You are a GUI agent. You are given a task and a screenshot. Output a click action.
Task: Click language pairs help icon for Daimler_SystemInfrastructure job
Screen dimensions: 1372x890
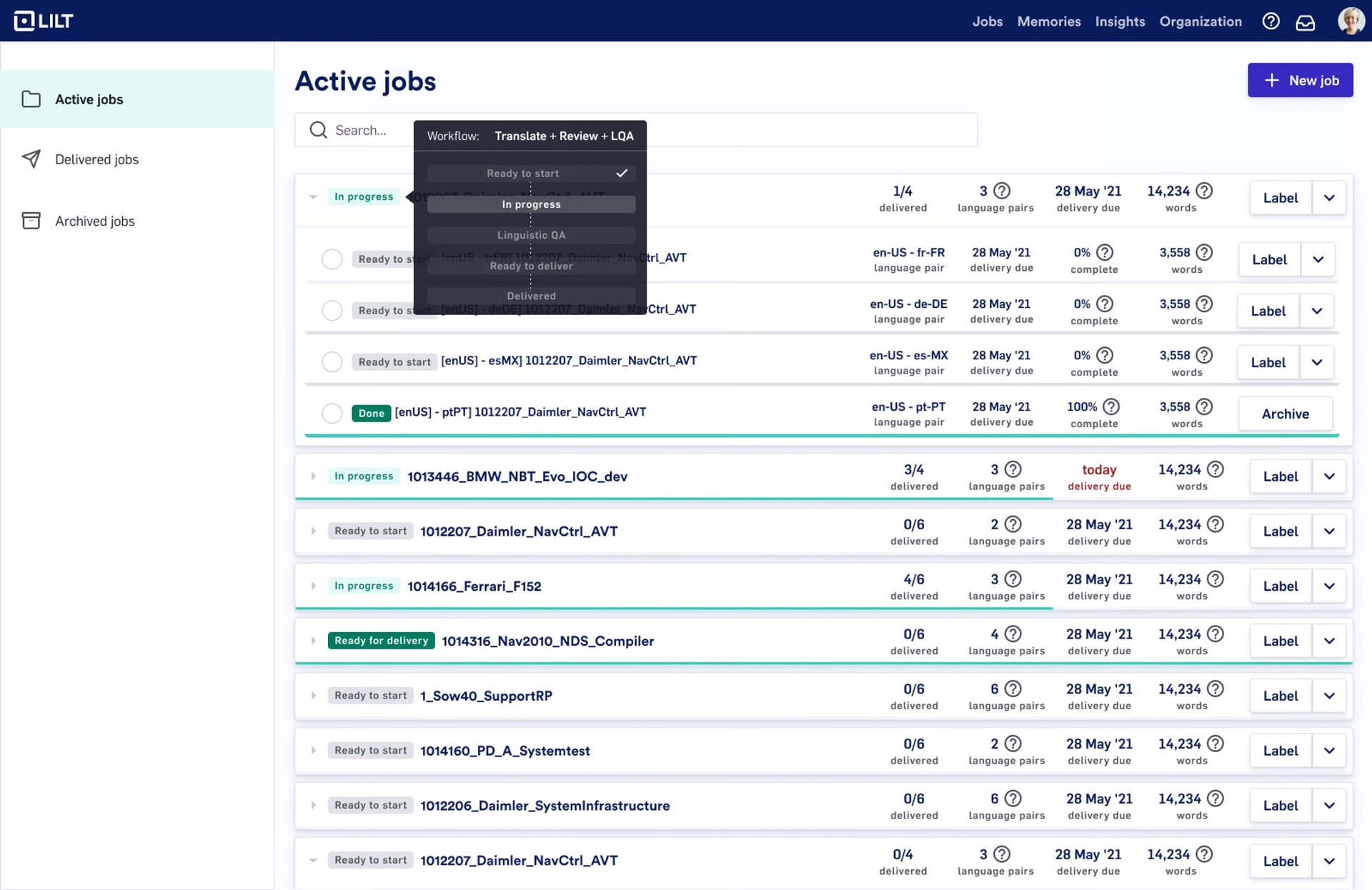click(x=1013, y=799)
